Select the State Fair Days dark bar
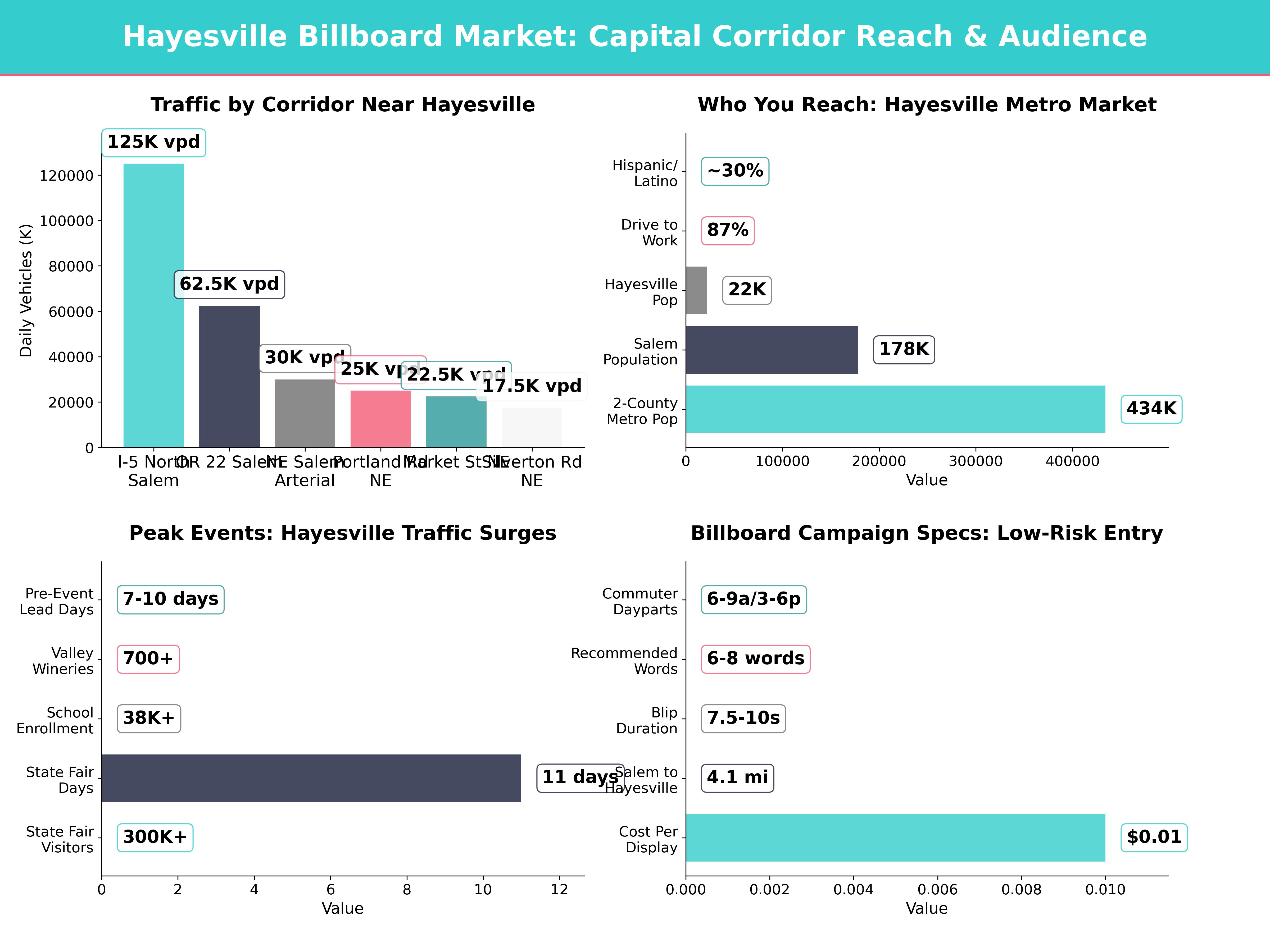 click(x=311, y=778)
